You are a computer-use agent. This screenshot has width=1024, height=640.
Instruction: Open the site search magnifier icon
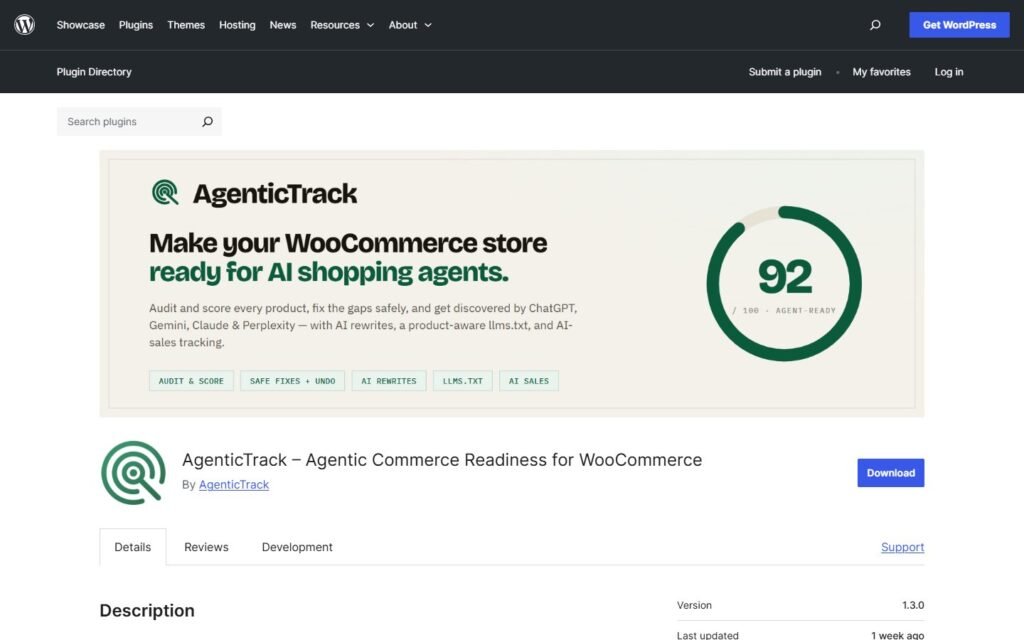(x=875, y=25)
